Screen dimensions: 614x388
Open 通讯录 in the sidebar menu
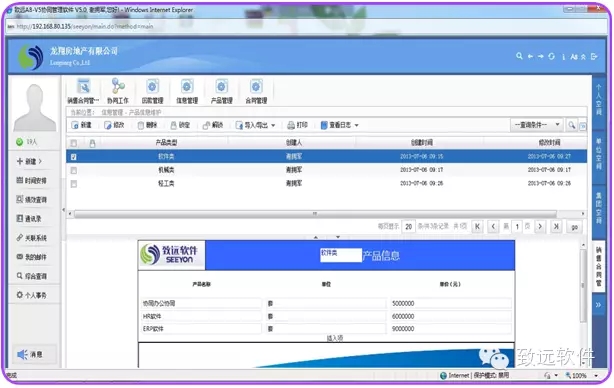pos(29,218)
